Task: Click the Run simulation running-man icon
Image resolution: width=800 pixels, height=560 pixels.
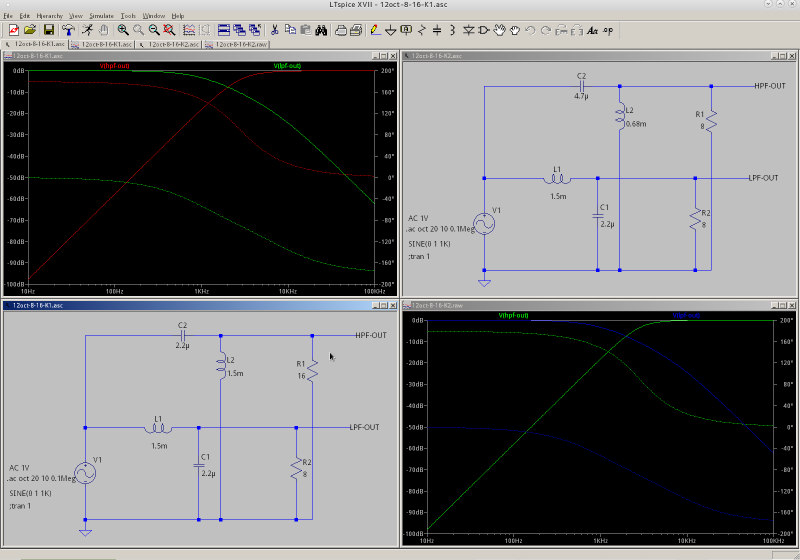Action: click(x=86, y=30)
